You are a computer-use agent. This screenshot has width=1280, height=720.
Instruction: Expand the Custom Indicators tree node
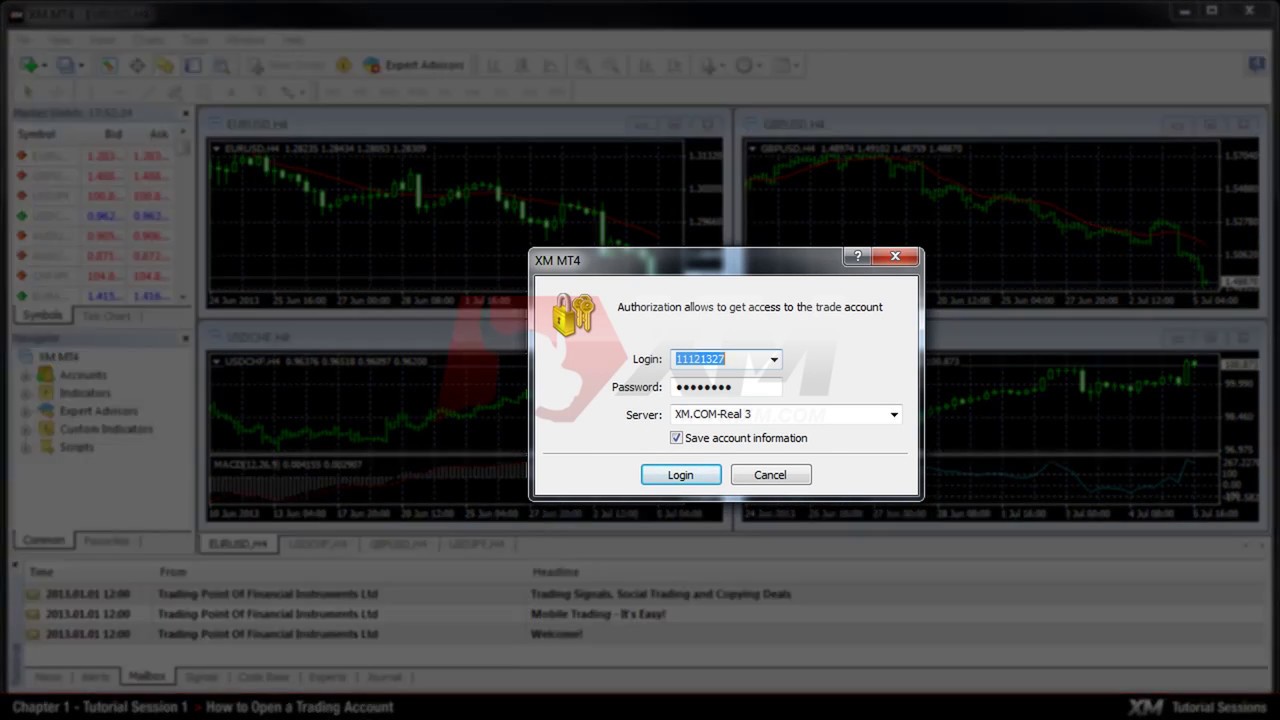26,430
